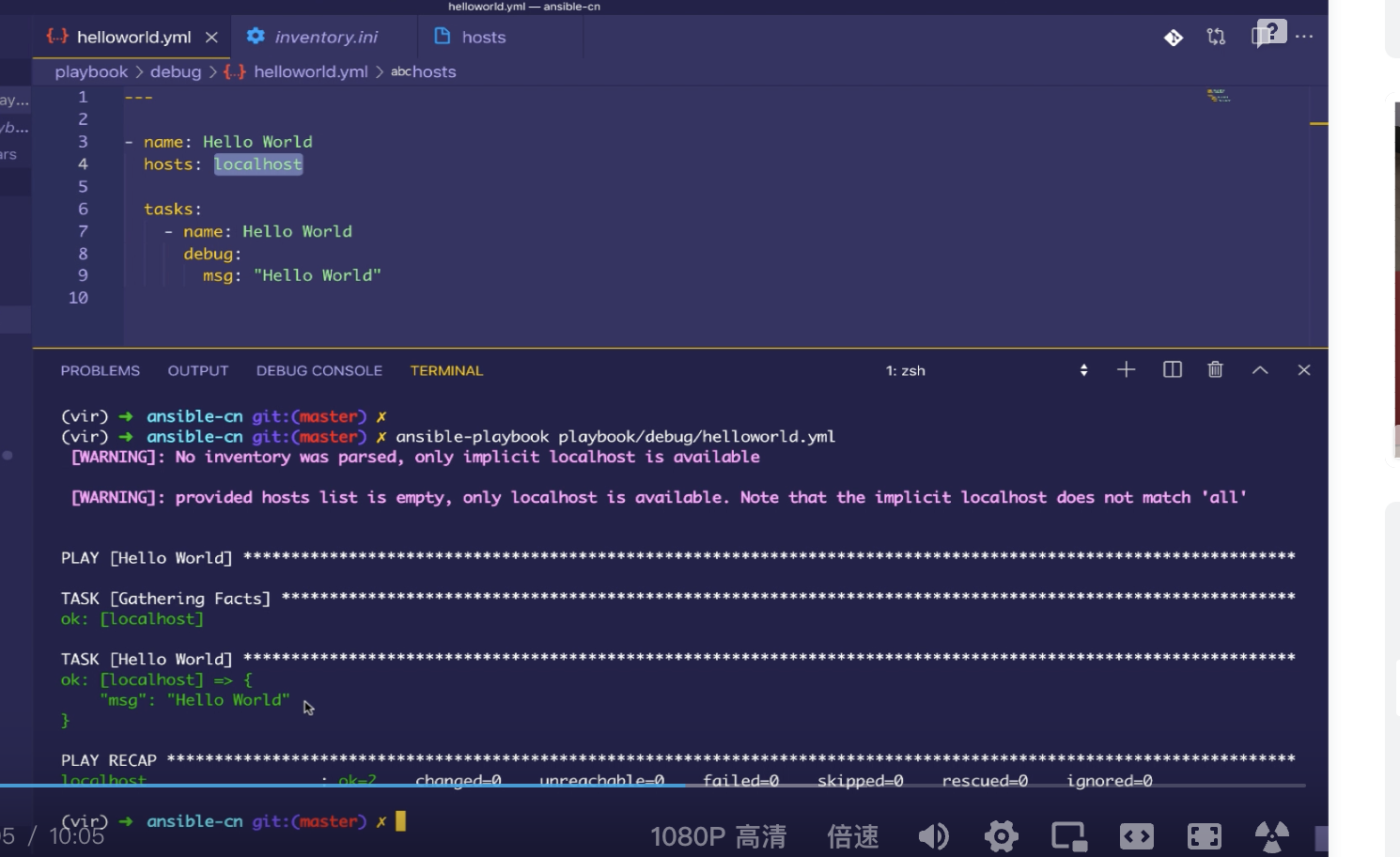The height and width of the screenshot is (857, 1400).
Task: Open video player settings gear
Action: [1002, 835]
